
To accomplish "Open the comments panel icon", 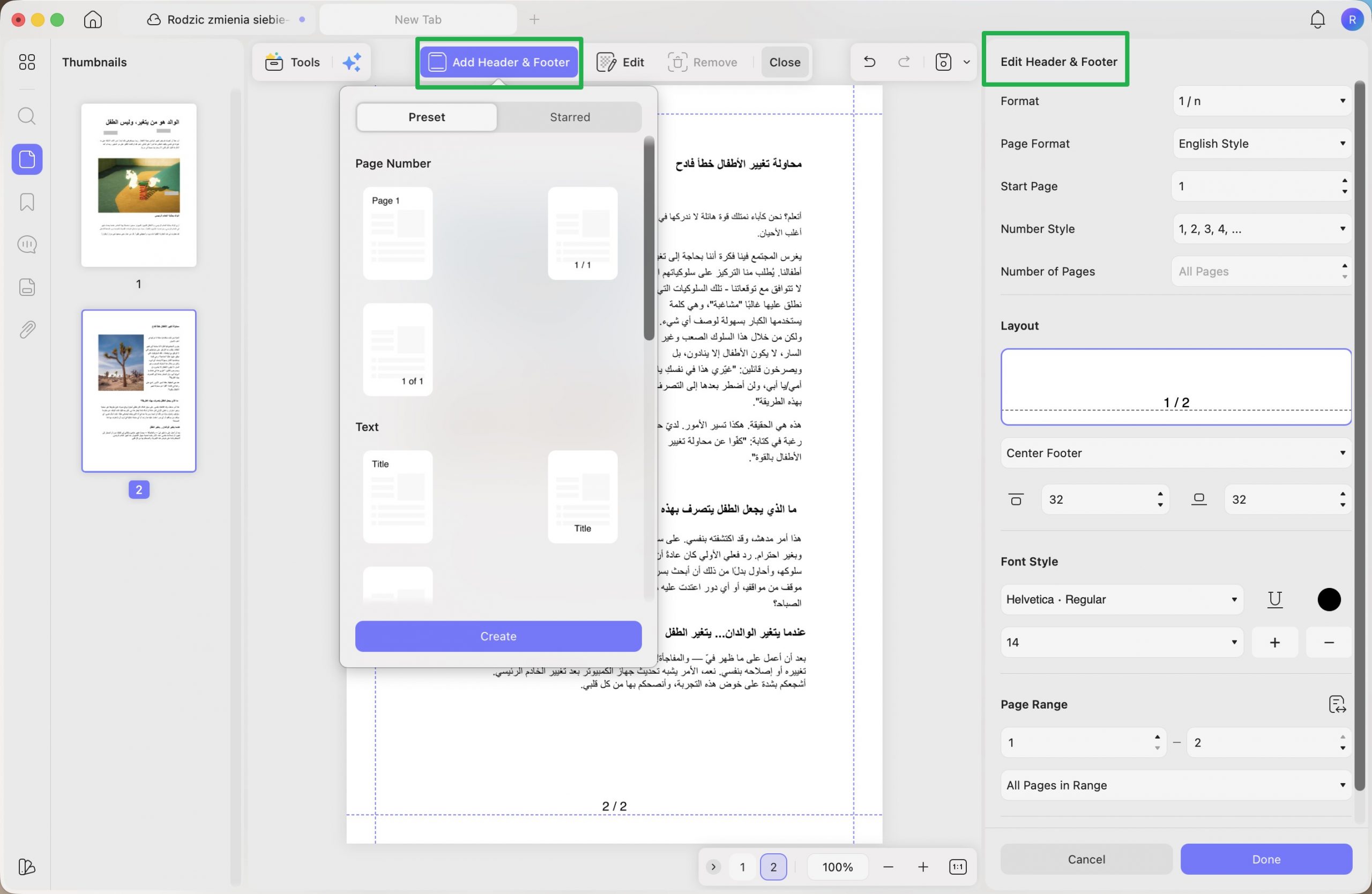I will click(26, 244).
